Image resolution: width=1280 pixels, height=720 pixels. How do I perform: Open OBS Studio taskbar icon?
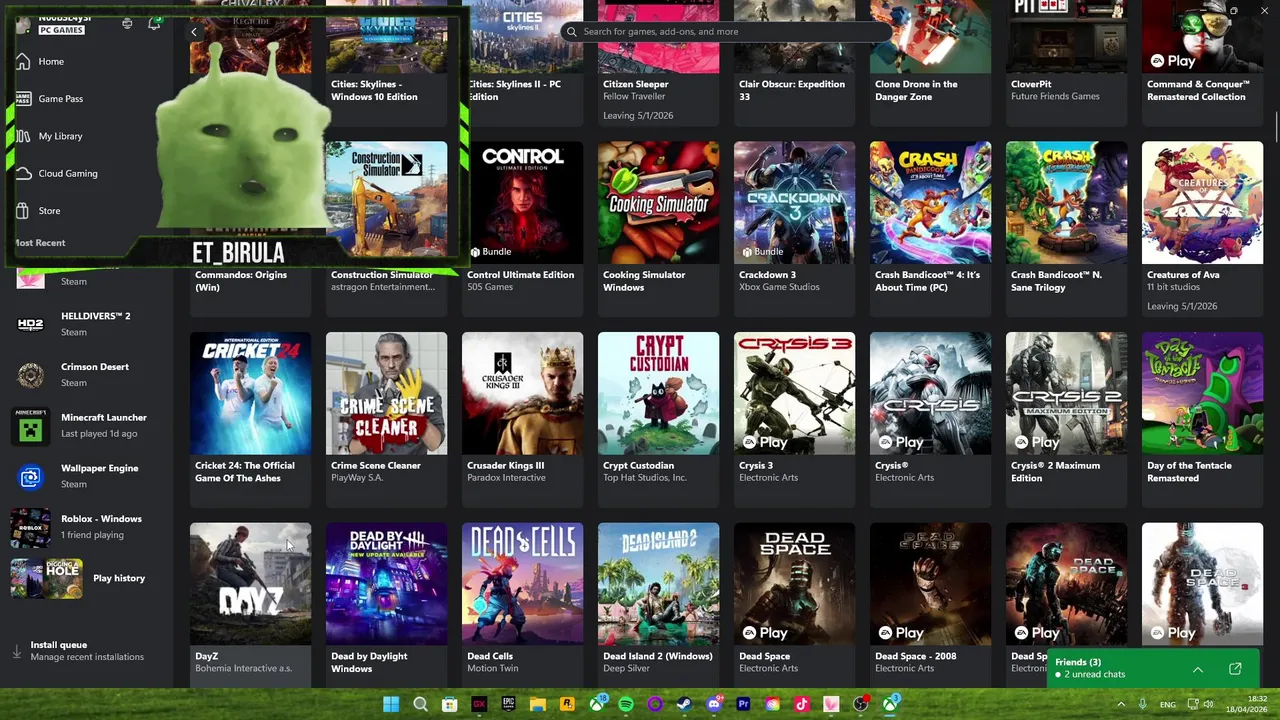tap(860, 705)
